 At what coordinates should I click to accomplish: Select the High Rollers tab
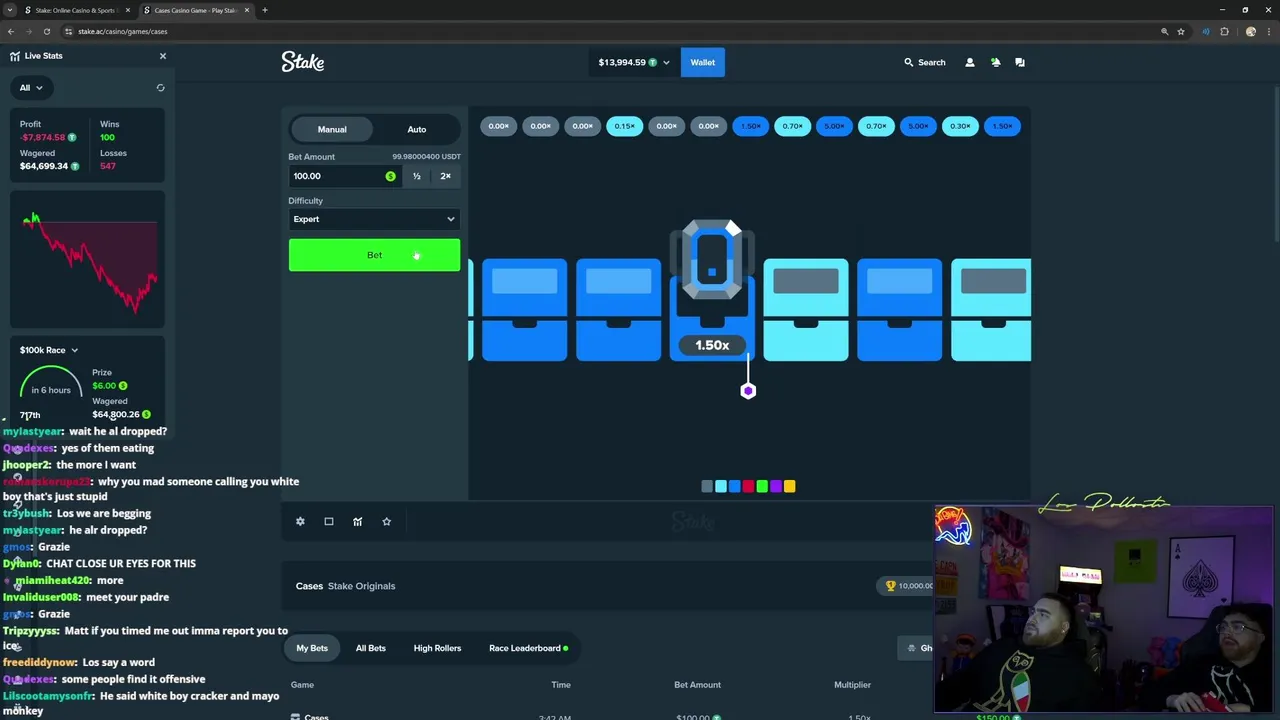(x=437, y=648)
